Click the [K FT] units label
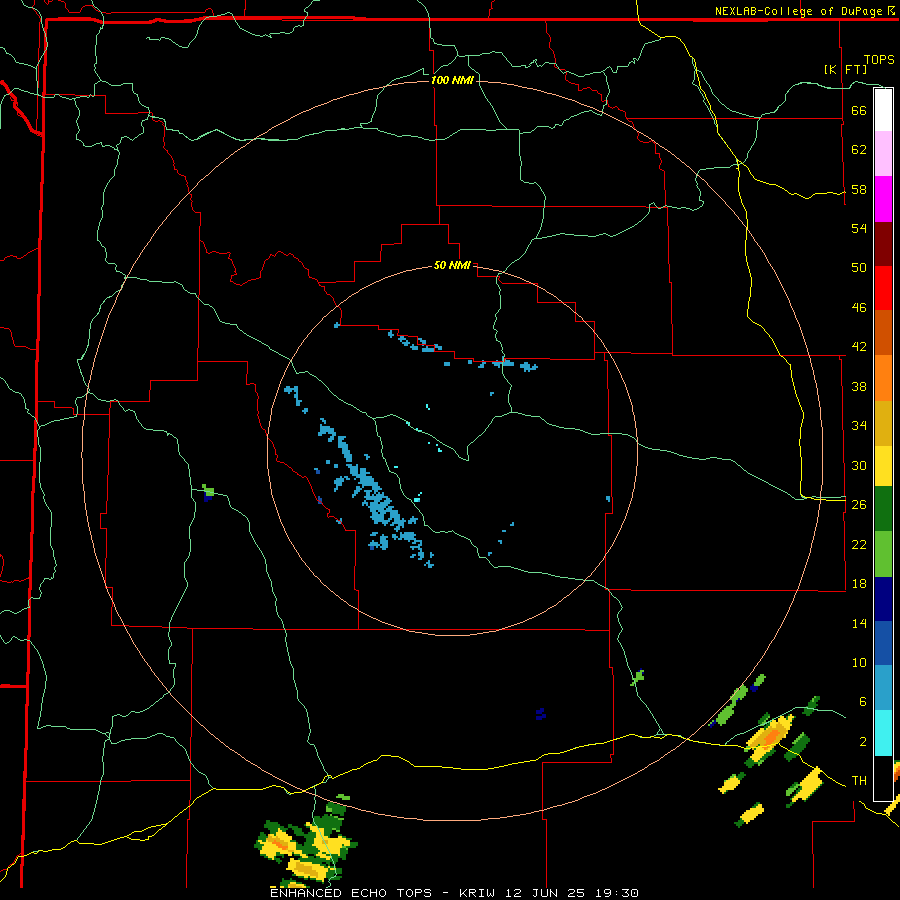900x900 pixels. tap(845, 69)
